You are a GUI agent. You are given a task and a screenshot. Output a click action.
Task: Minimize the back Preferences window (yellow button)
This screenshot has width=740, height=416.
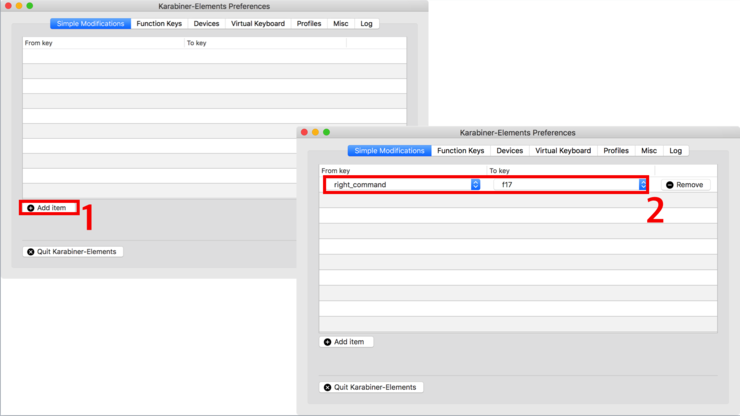tap(19, 6)
